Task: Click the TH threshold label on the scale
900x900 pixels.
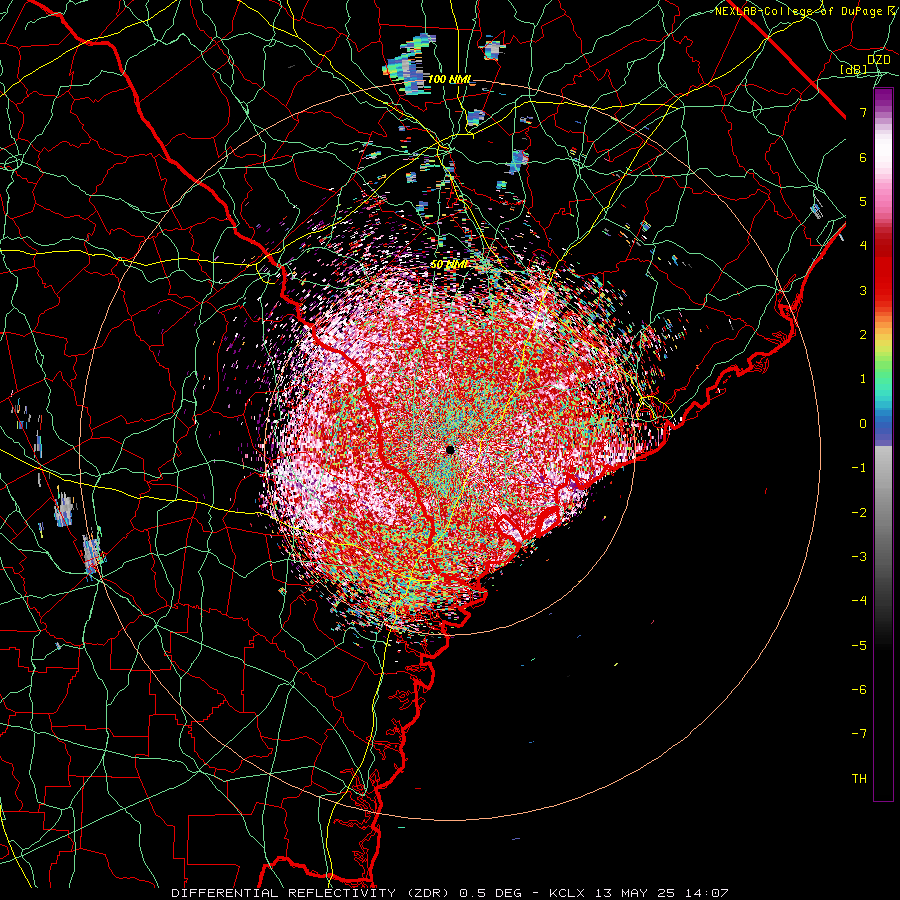Action: [859, 779]
